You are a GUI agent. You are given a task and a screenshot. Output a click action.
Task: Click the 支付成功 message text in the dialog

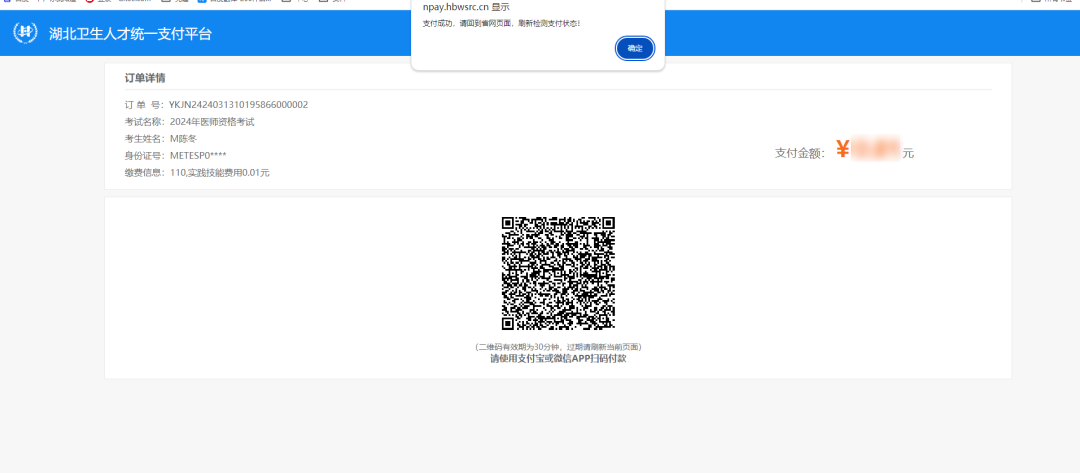tap(500, 22)
